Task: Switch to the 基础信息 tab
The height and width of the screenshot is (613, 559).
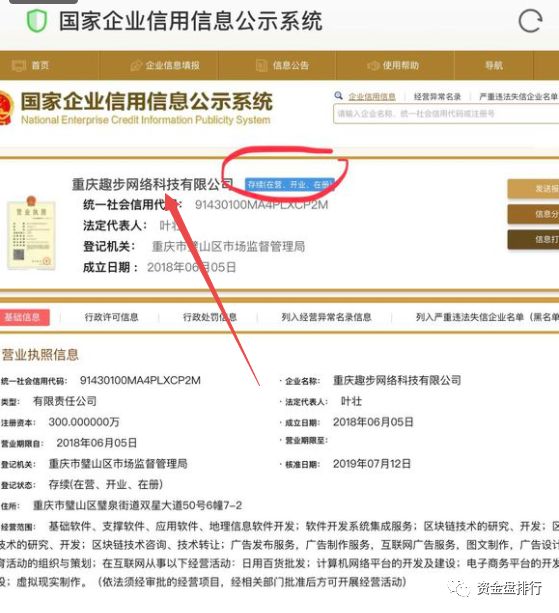Action: 24,317
